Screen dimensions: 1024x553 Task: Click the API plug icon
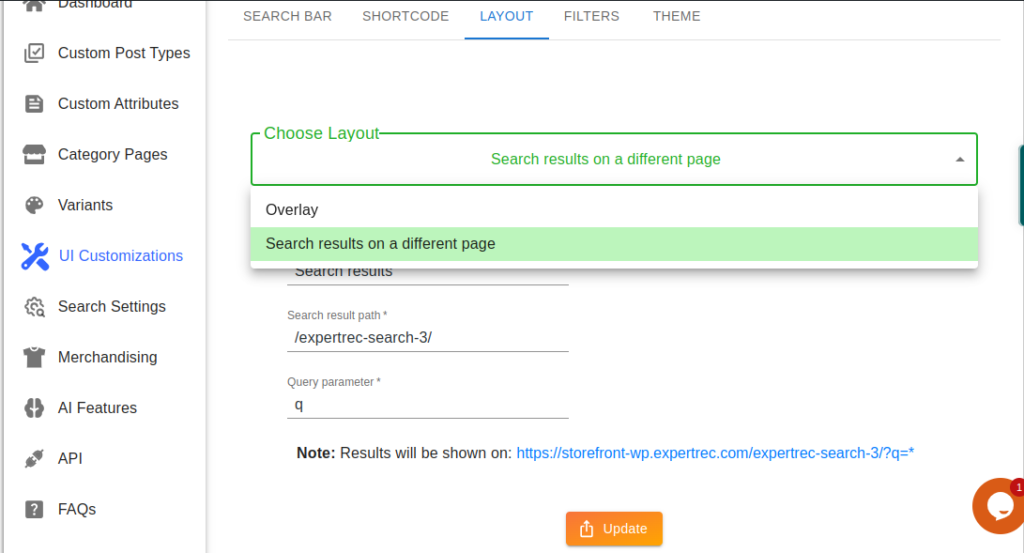[x=34, y=459]
